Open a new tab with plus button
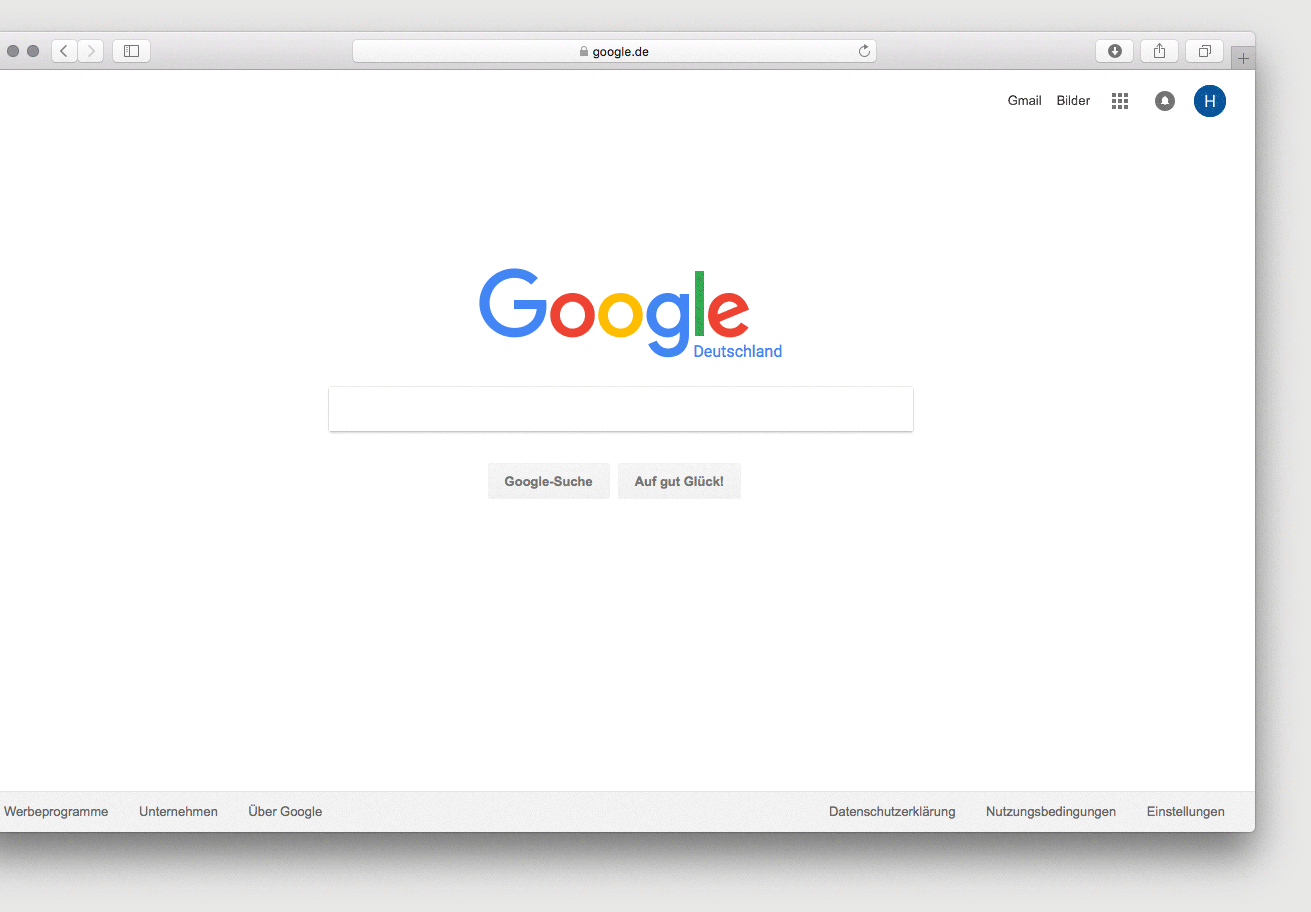The height and width of the screenshot is (912, 1311). pyautogui.click(x=1243, y=58)
